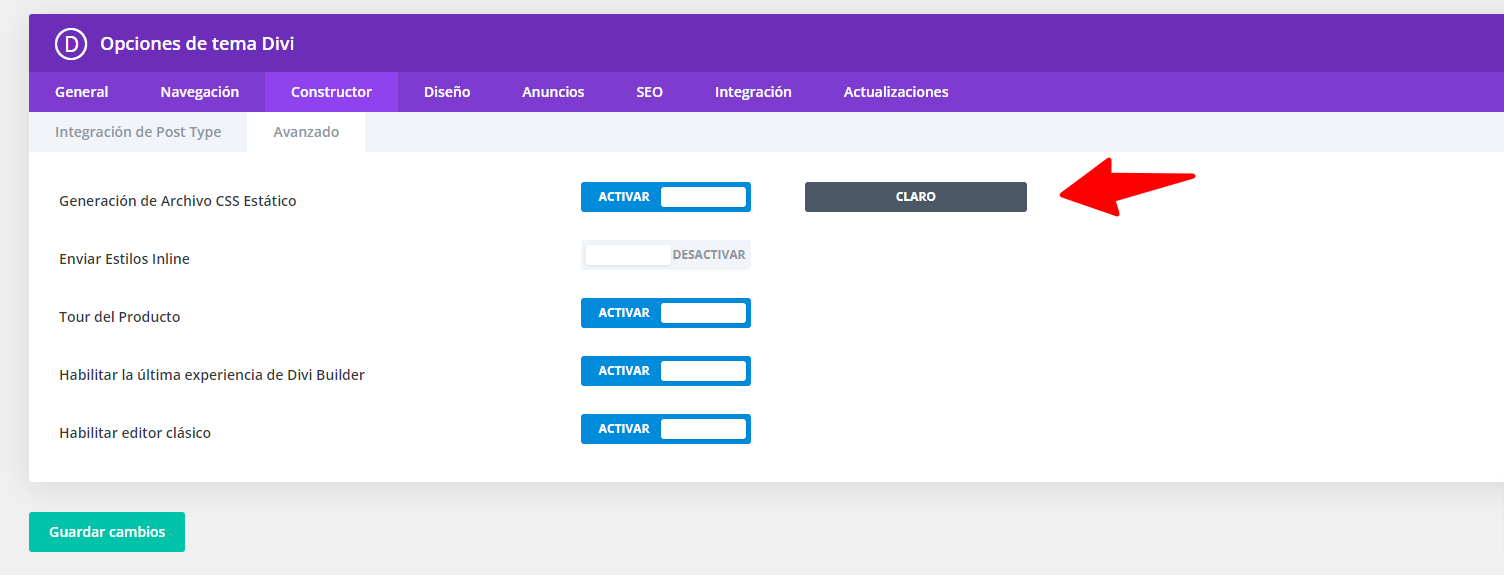
Task: Open the Diseño tab
Action: (447, 92)
